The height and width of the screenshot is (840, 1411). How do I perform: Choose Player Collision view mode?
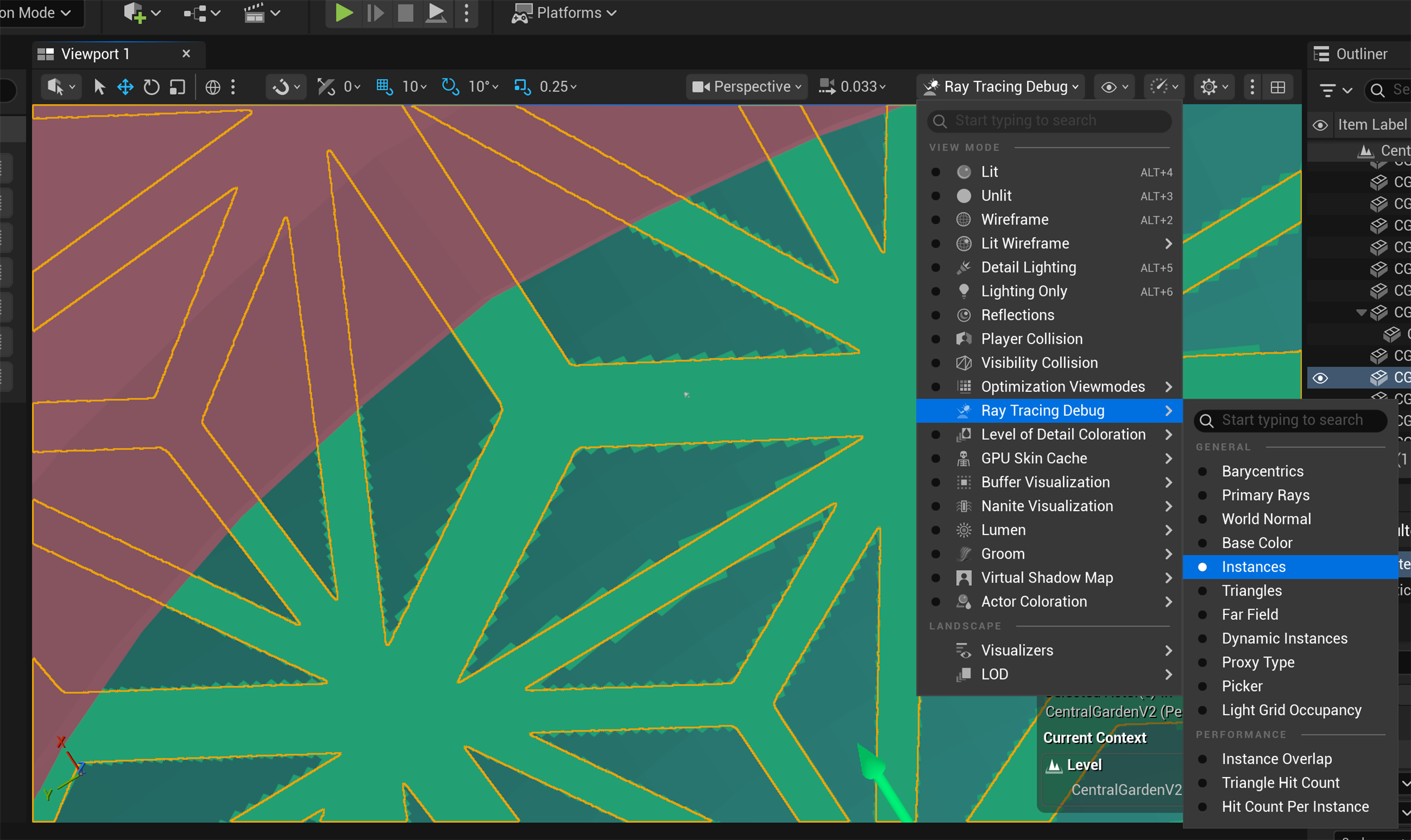coord(1049,338)
